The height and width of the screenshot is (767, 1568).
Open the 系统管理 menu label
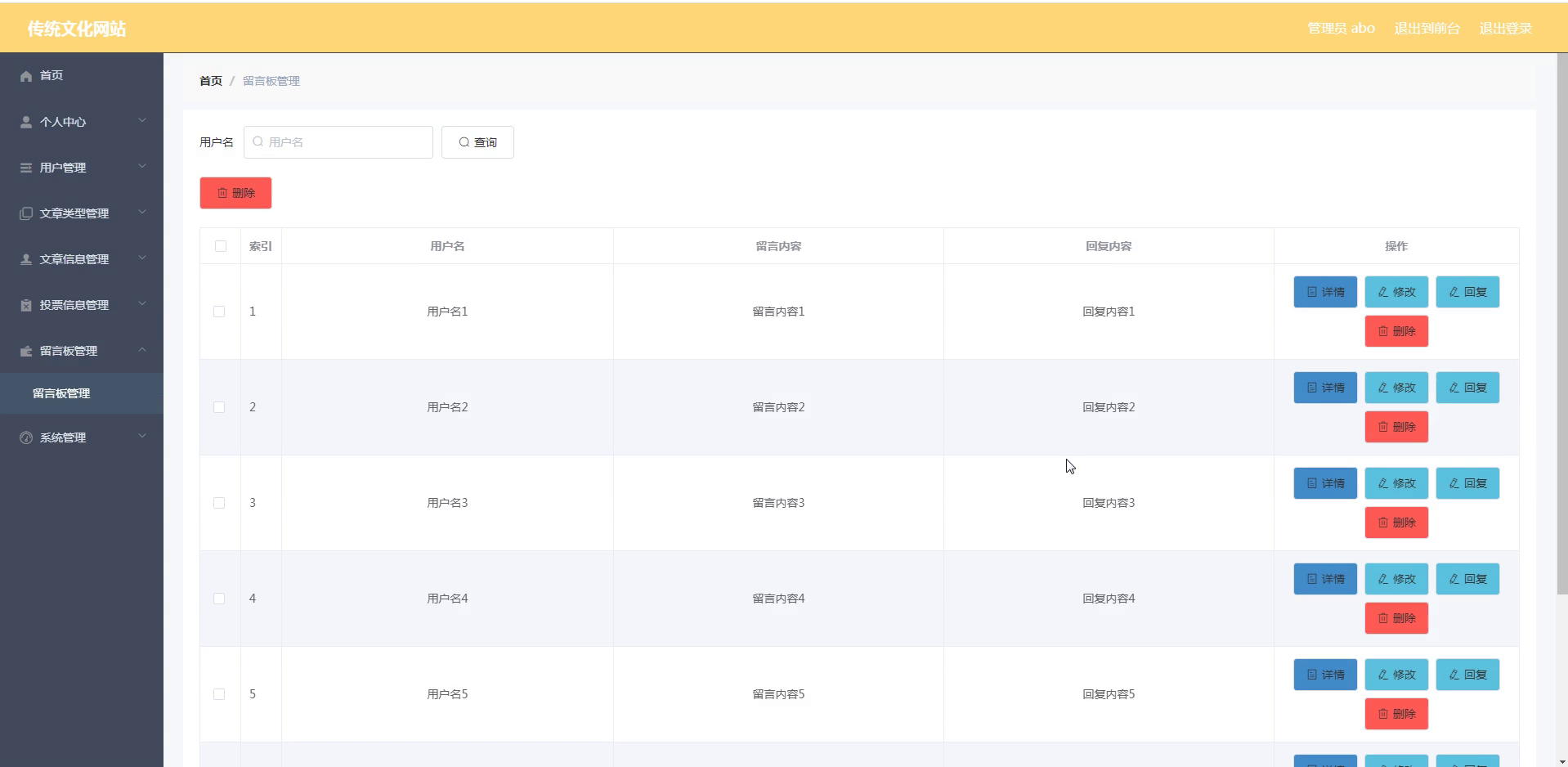(63, 437)
